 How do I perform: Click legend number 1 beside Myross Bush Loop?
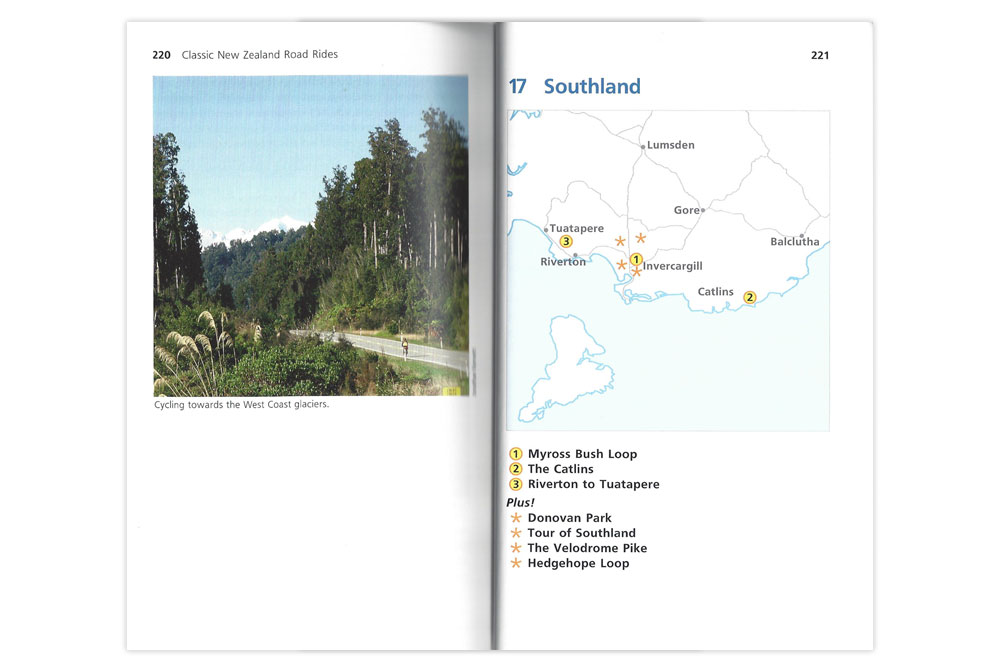tap(515, 454)
